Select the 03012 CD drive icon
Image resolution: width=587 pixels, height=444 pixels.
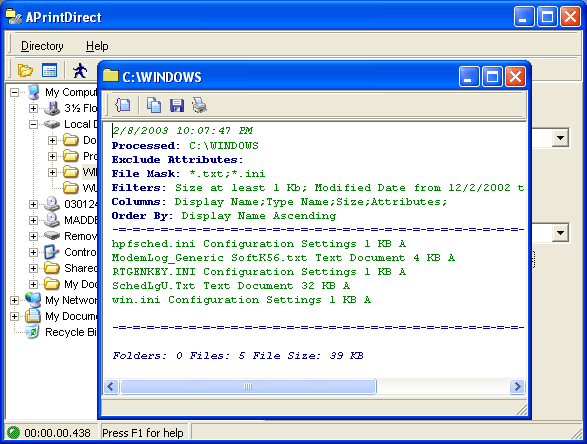(52, 204)
